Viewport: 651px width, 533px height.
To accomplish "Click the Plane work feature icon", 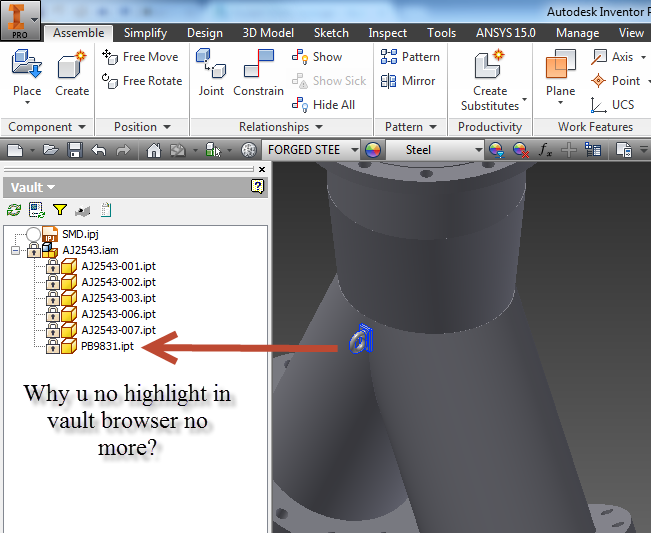I will [560, 64].
